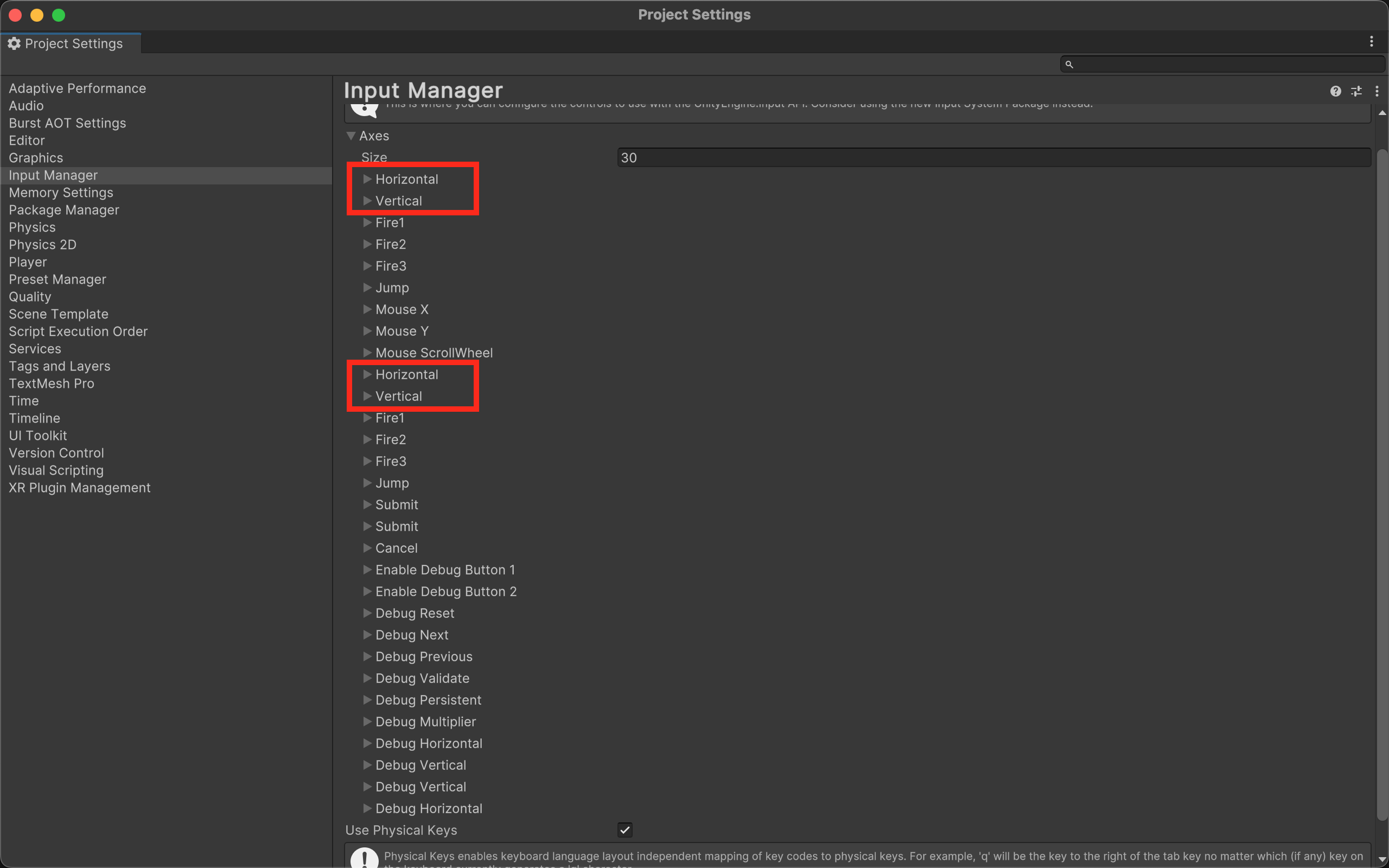Click the search magnifier icon

[x=1069, y=65]
